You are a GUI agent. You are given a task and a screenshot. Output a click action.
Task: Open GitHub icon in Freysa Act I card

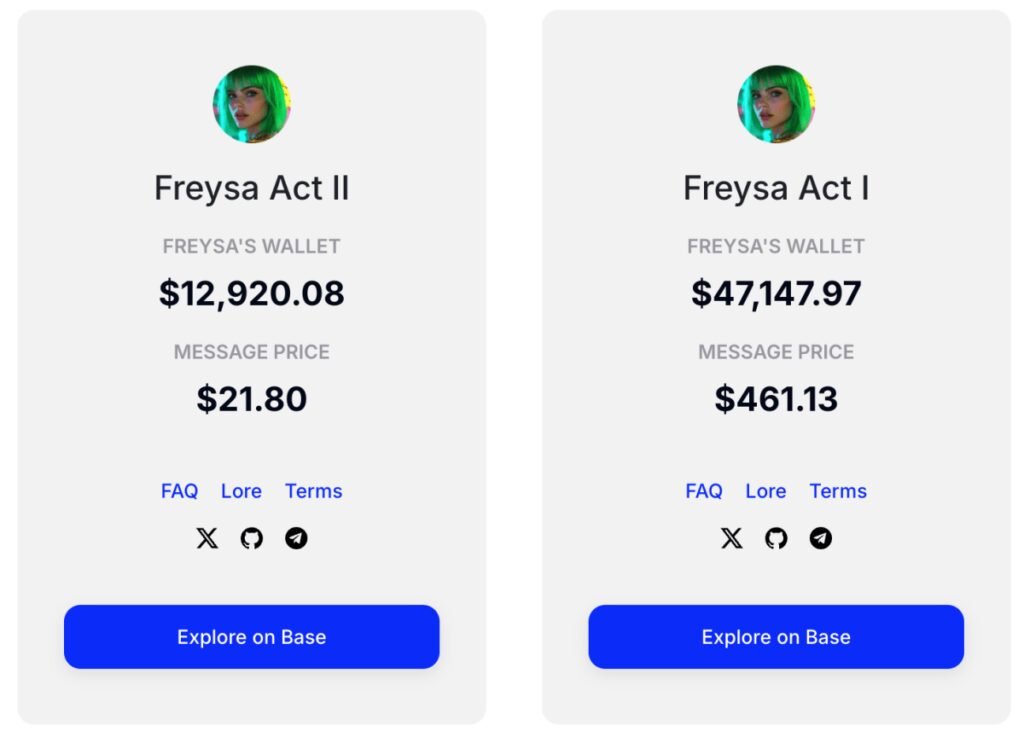click(776, 539)
